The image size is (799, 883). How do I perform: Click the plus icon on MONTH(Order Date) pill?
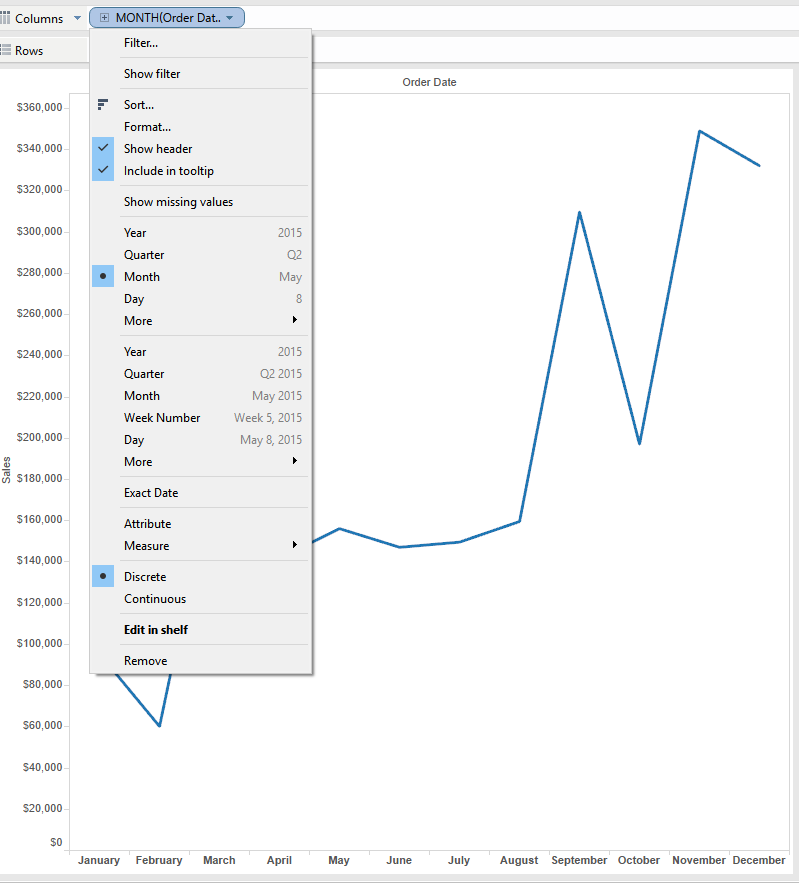pyautogui.click(x=104, y=18)
